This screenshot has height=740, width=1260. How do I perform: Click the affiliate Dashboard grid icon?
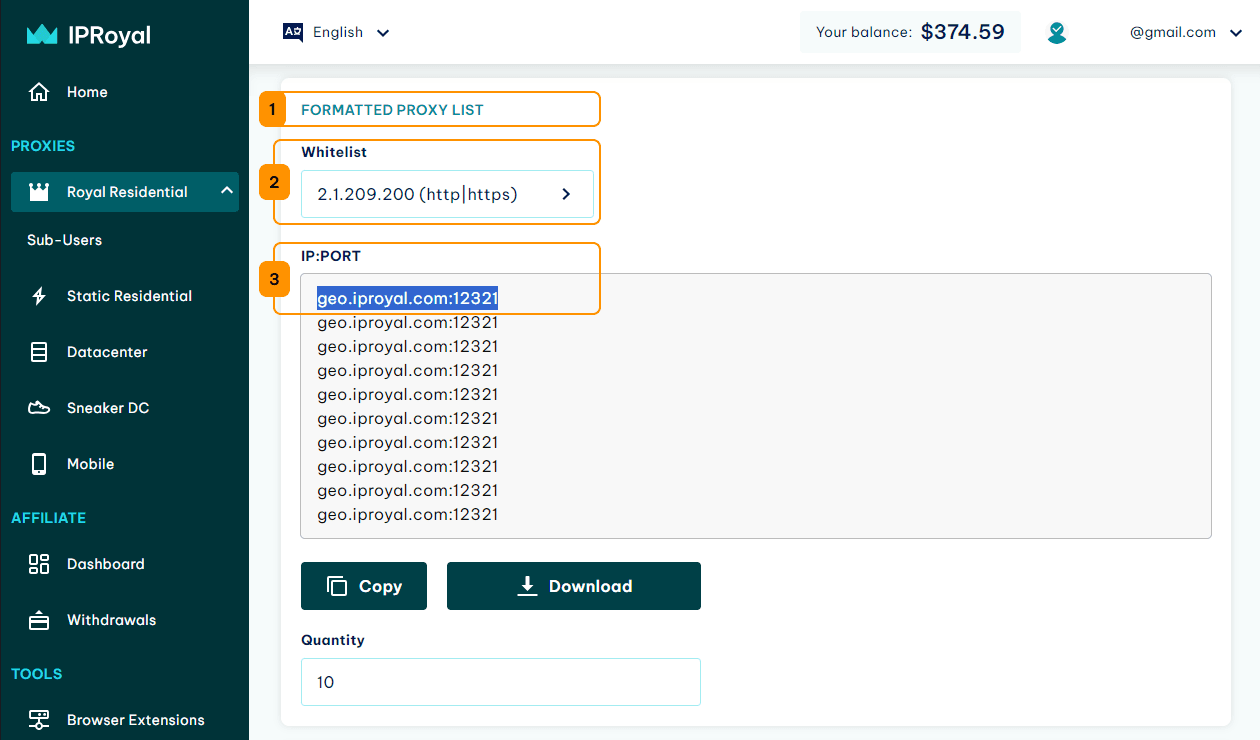tap(38, 563)
